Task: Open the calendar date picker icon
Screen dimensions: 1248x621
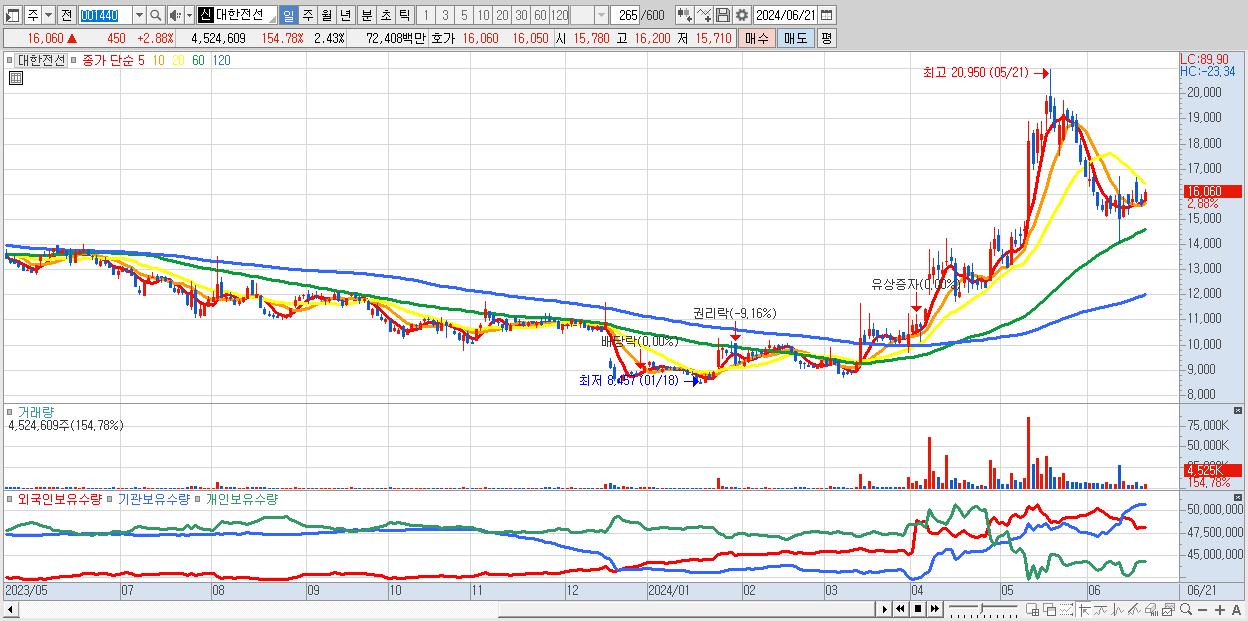Action: point(827,15)
